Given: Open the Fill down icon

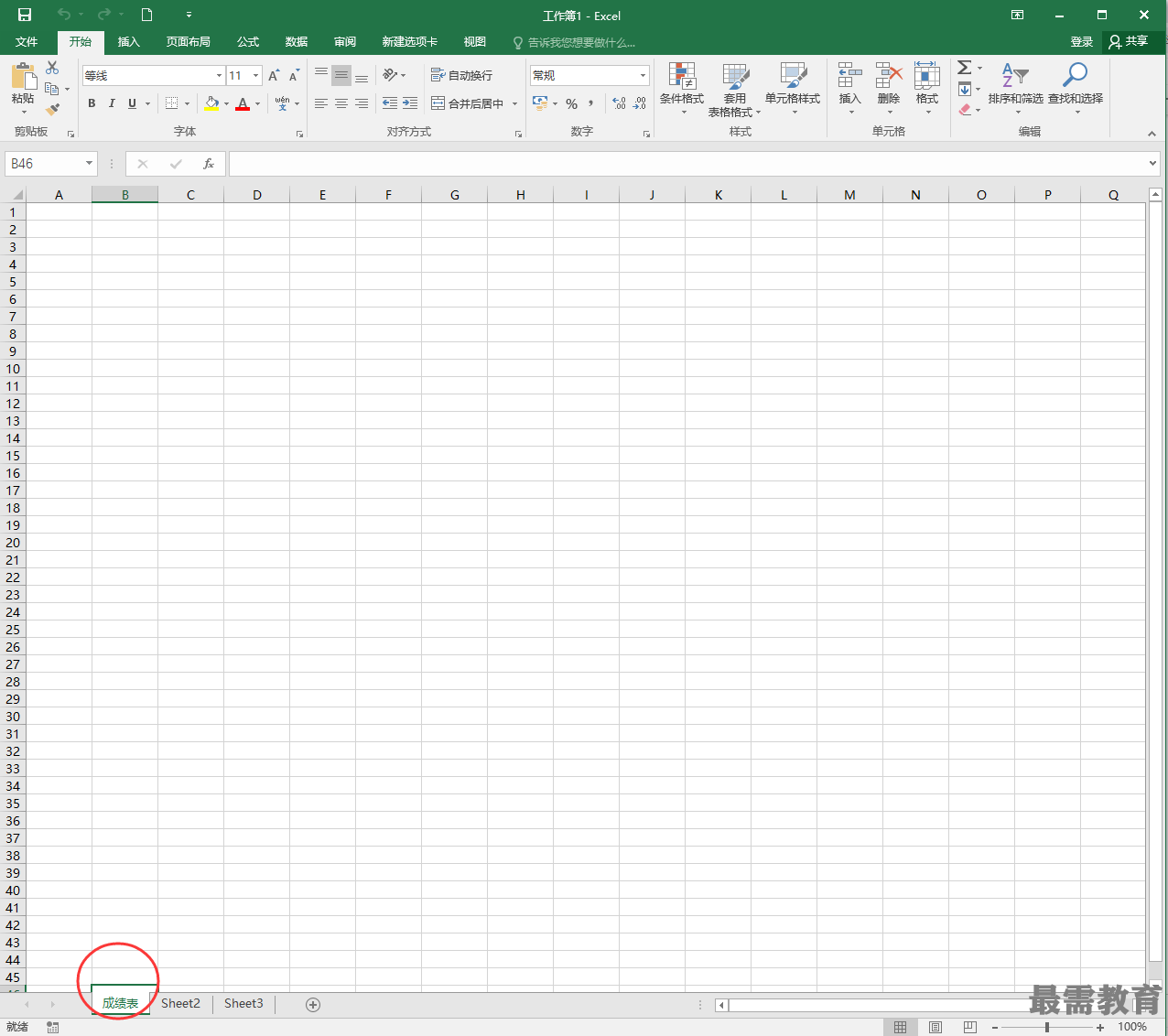Looking at the screenshot, I should 964,89.
